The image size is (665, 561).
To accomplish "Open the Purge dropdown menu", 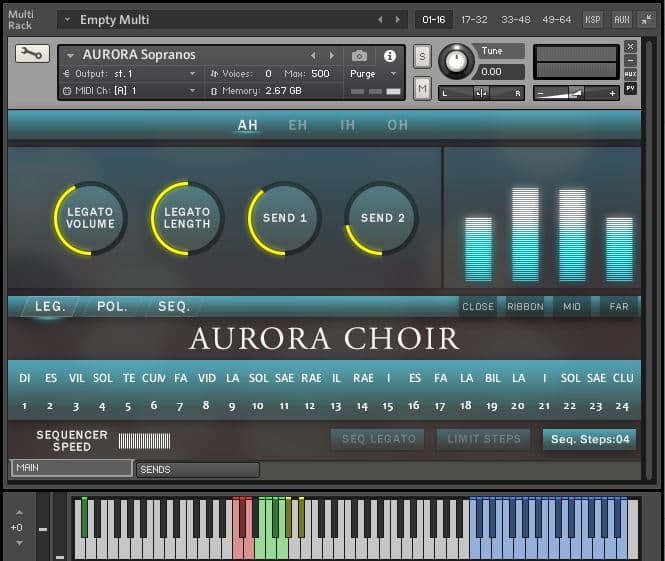I will (373, 74).
